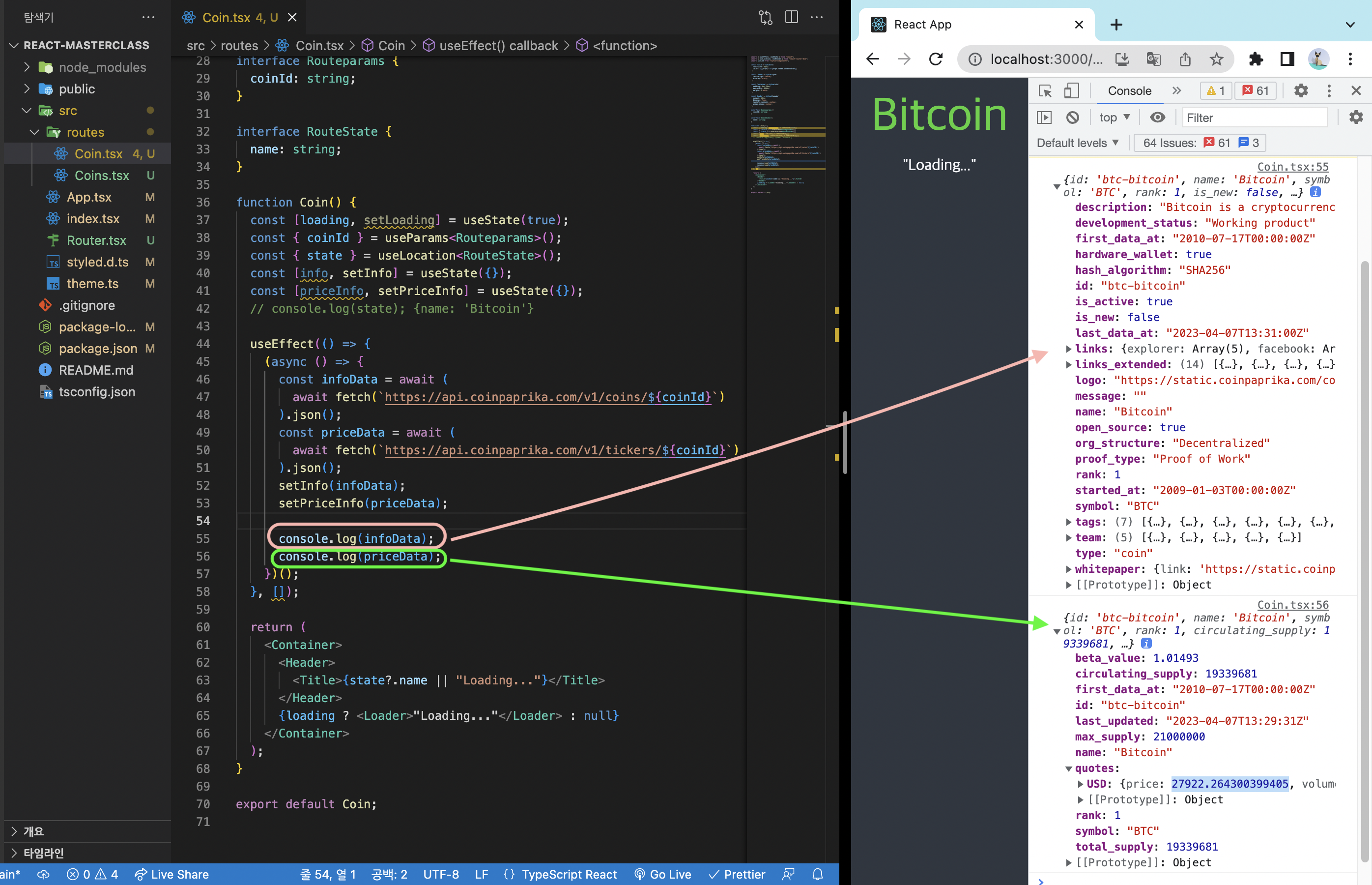Open the top JavaScript context dropdown
1372x885 pixels.
(x=1114, y=118)
